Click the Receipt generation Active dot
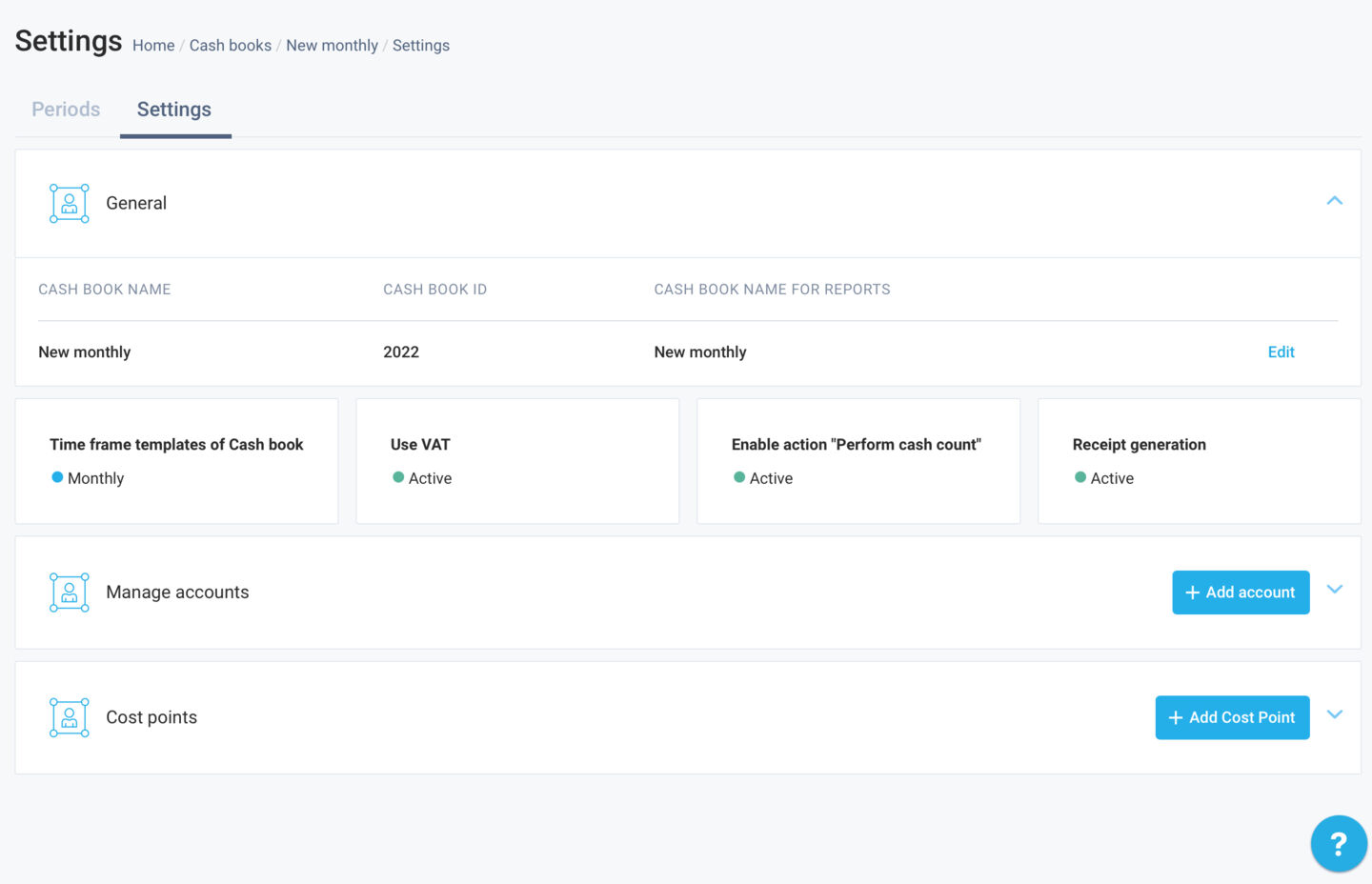Viewport: 1372px width, 884px height. point(1080,477)
